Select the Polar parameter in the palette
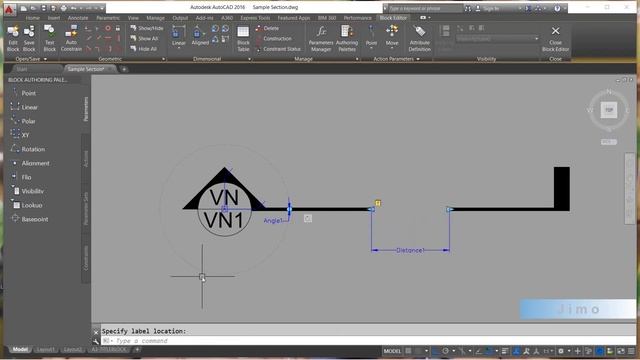The width and height of the screenshot is (640, 360). 23,121
